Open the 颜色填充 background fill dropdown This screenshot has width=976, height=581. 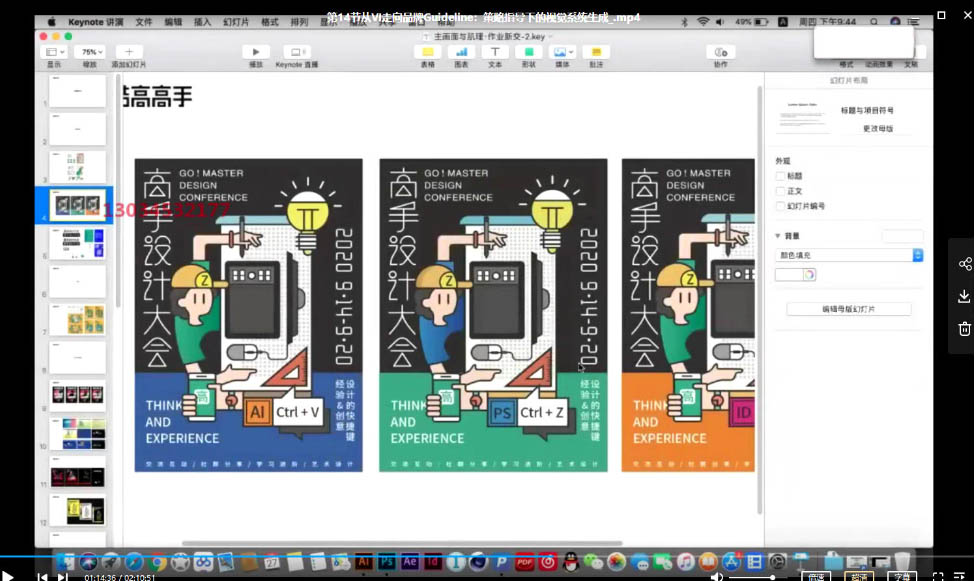(849, 255)
